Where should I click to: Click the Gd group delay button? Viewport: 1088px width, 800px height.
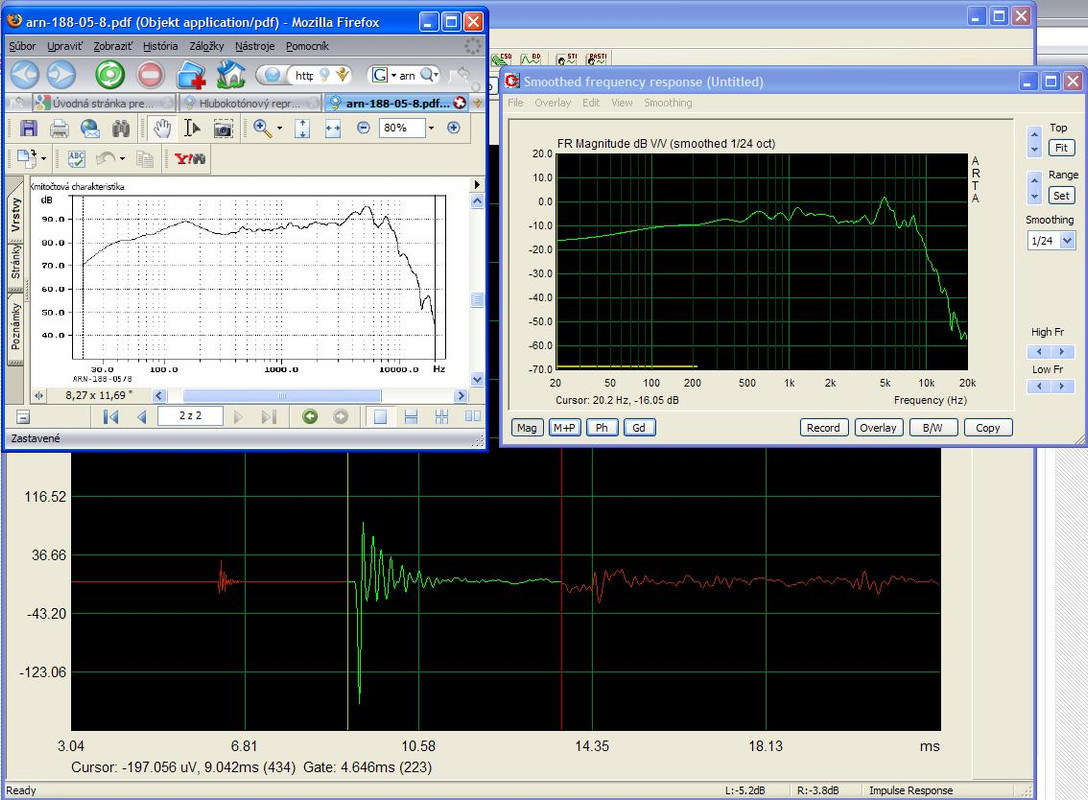coord(639,427)
